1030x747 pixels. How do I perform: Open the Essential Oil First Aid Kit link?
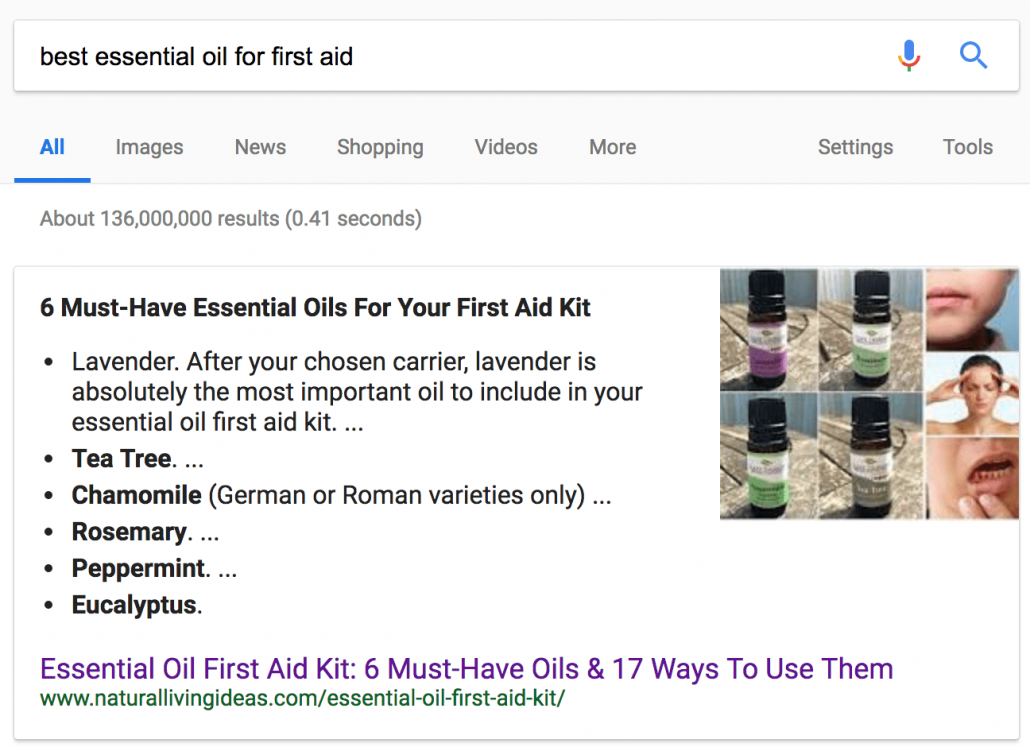click(466, 668)
